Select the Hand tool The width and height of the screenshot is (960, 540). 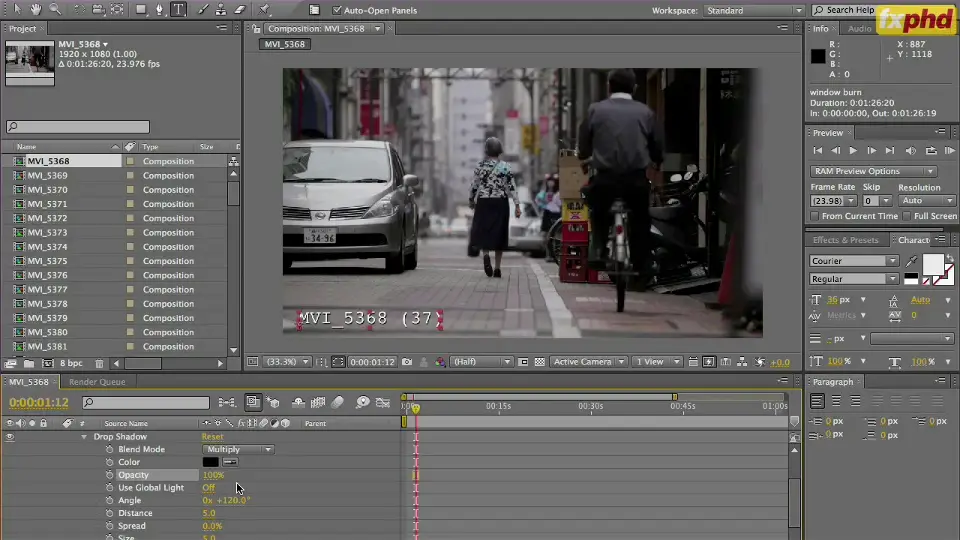coord(36,9)
